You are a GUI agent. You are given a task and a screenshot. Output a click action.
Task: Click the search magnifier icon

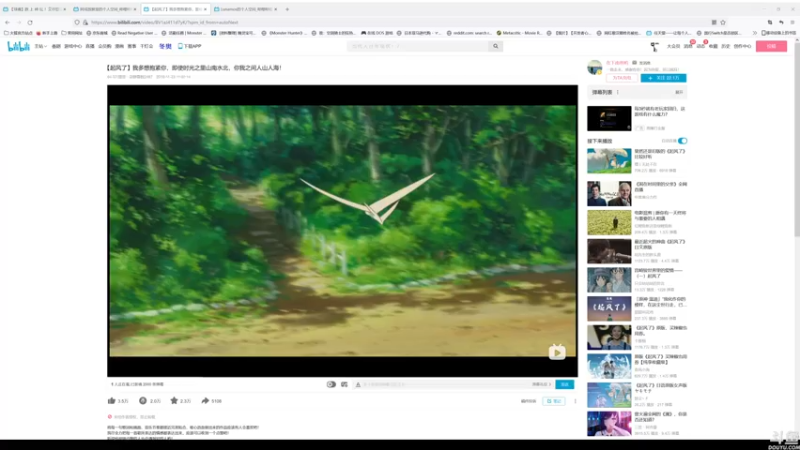[x=495, y=46]
